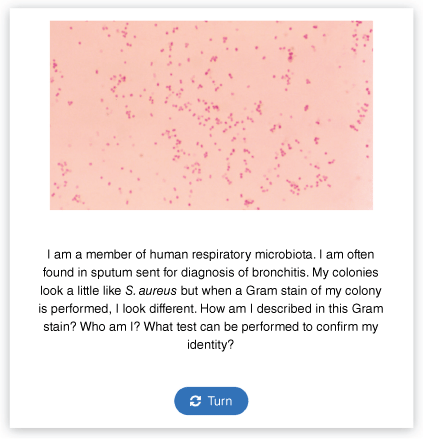Click the word 'Turn' label

(220, 401)
